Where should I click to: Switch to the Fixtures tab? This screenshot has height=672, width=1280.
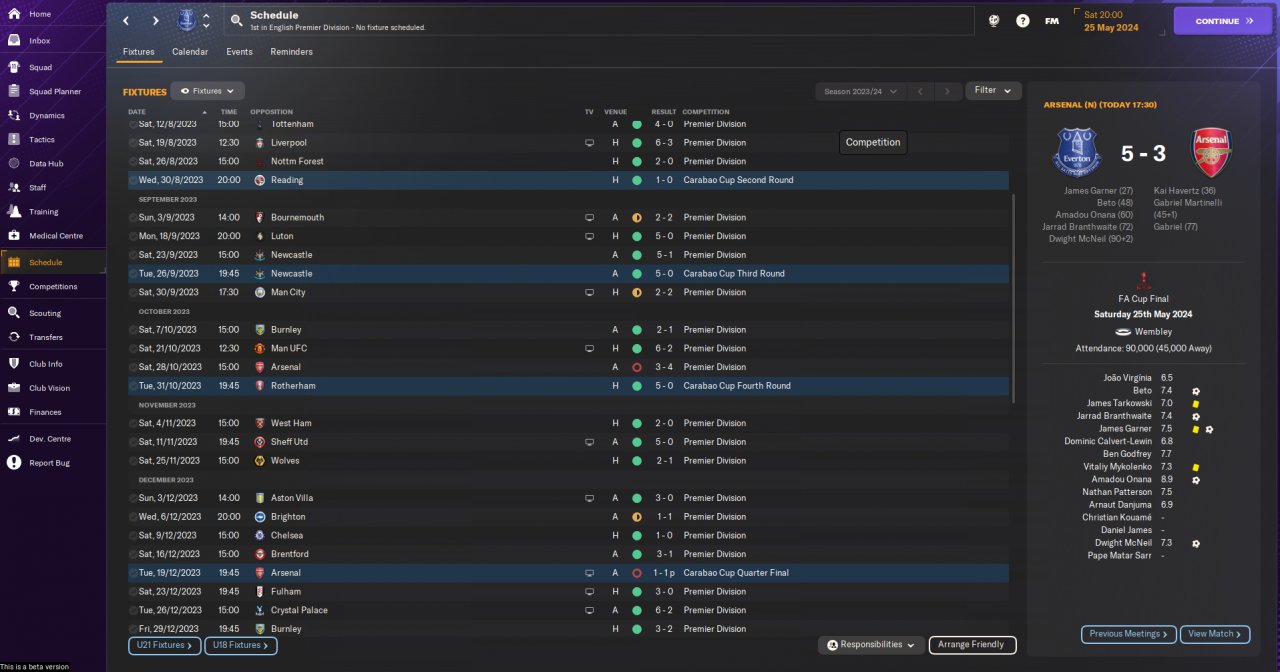(x=139, y=52)
